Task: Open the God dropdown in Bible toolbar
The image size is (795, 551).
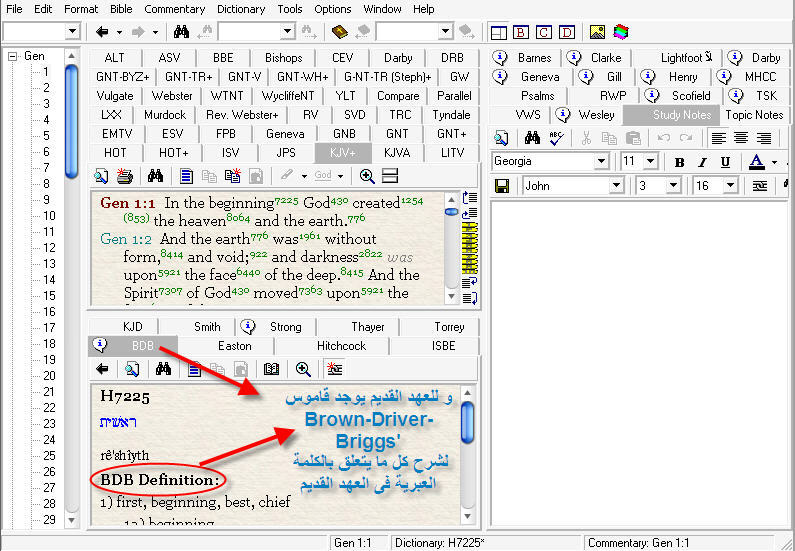Action: (340, 176)
